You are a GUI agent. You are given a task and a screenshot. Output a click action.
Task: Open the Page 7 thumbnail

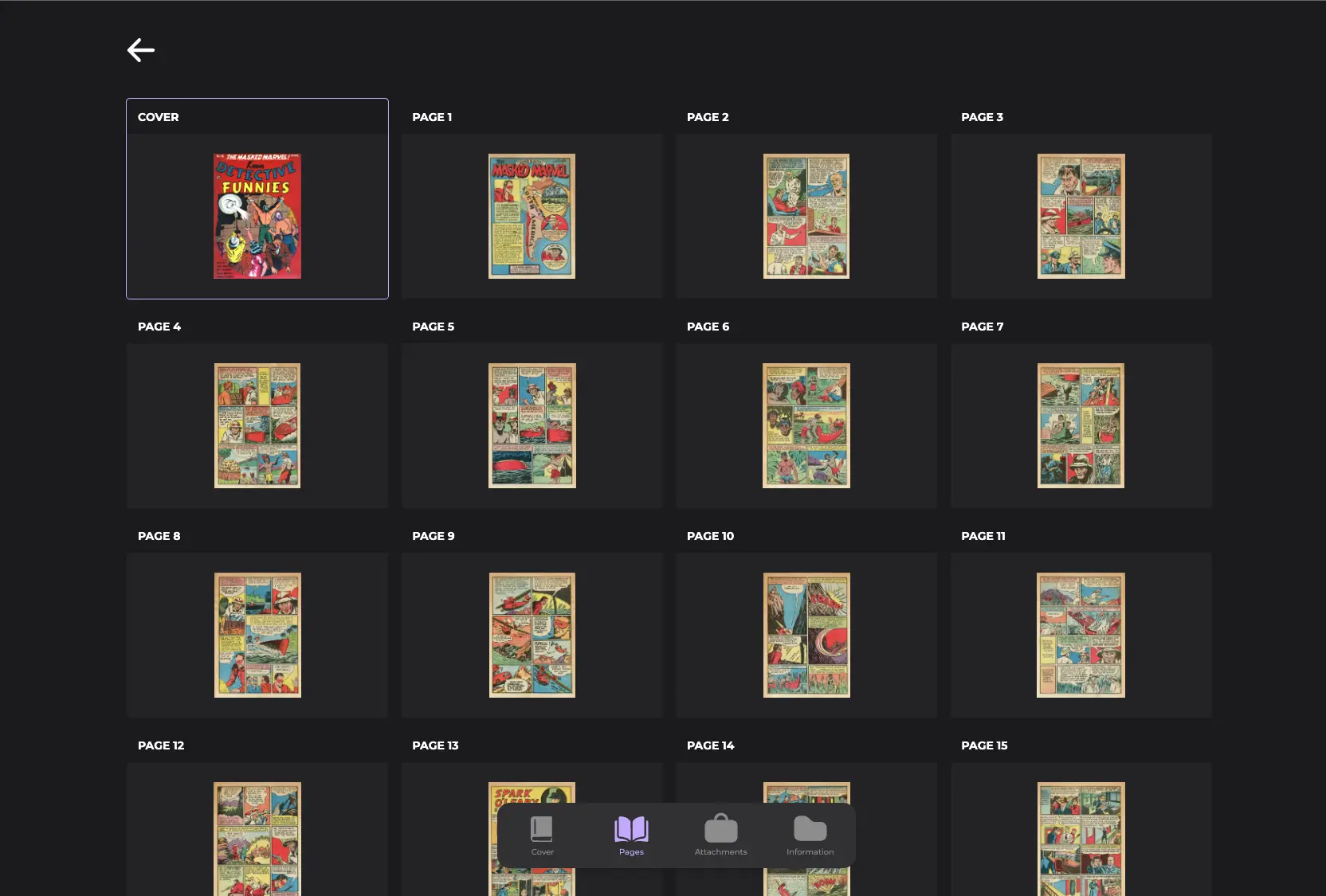point(1081,425)
